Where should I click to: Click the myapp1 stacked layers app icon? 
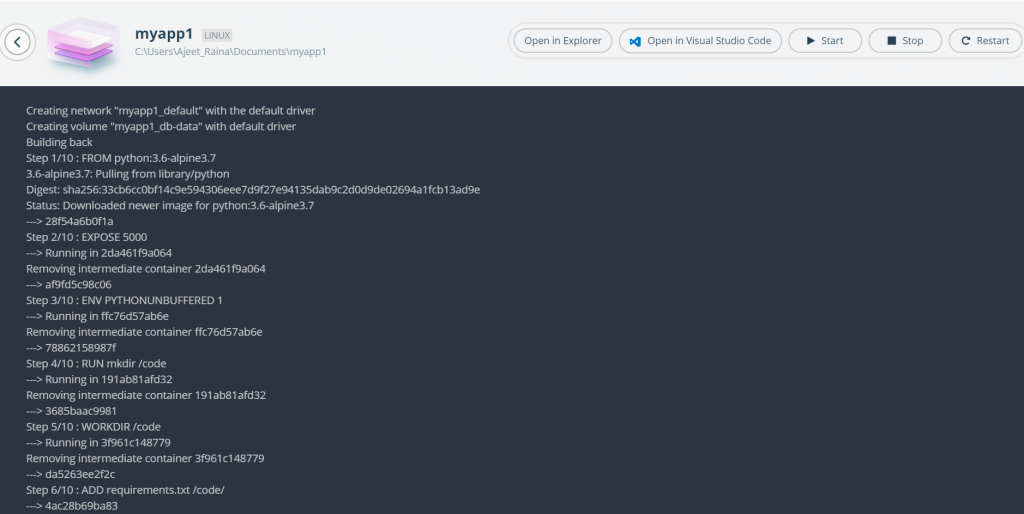[x=84, y=44]
